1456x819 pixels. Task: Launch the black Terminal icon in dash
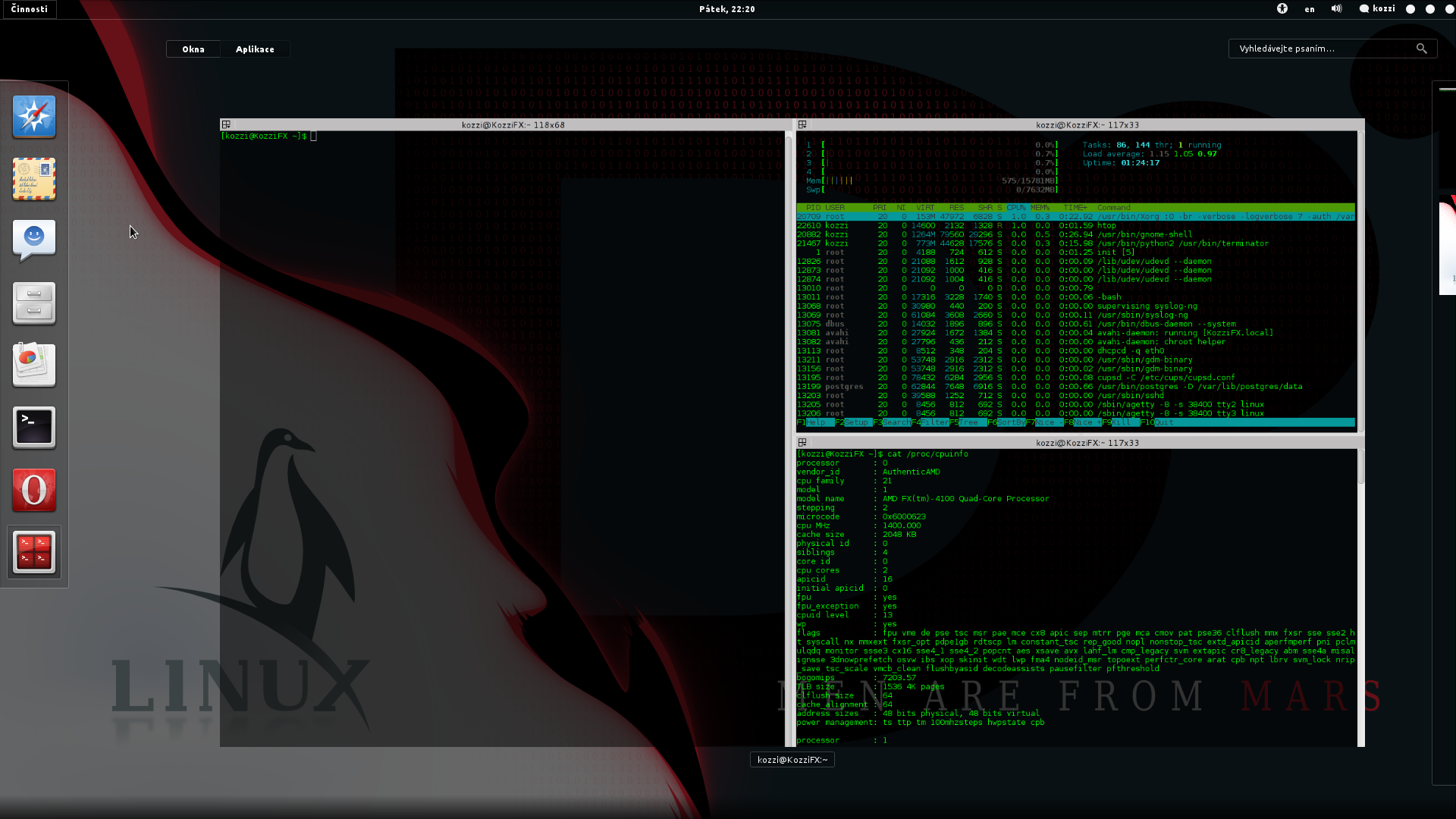tap(34, 428)
